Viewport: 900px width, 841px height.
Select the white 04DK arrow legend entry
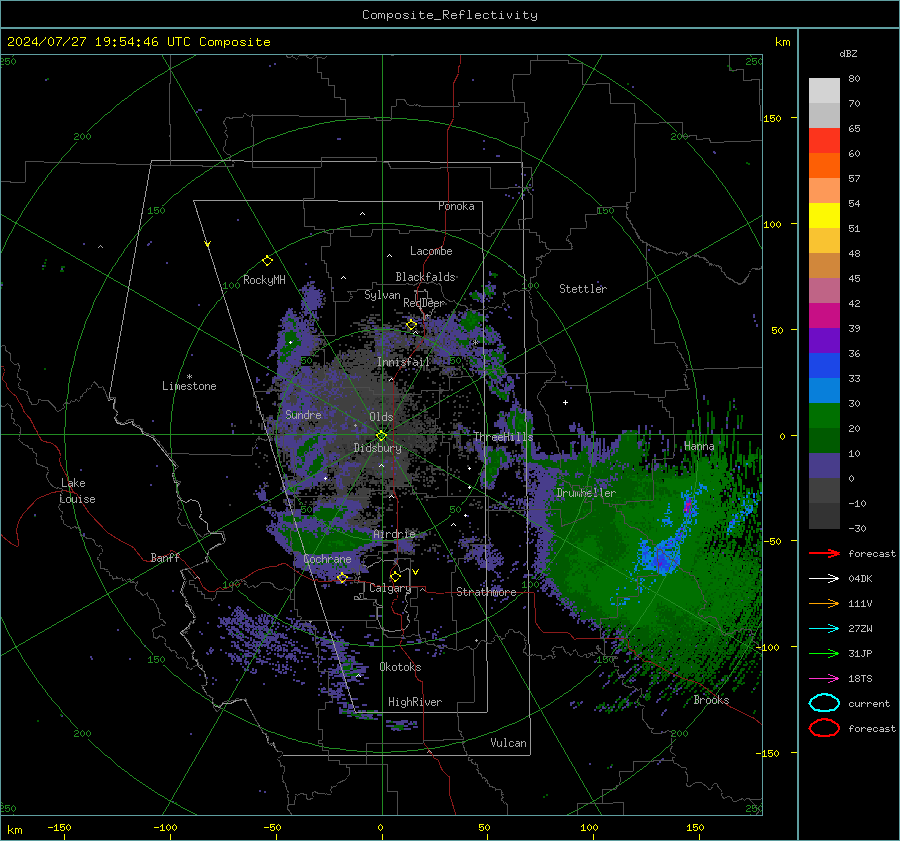click(x=824, y=578)
